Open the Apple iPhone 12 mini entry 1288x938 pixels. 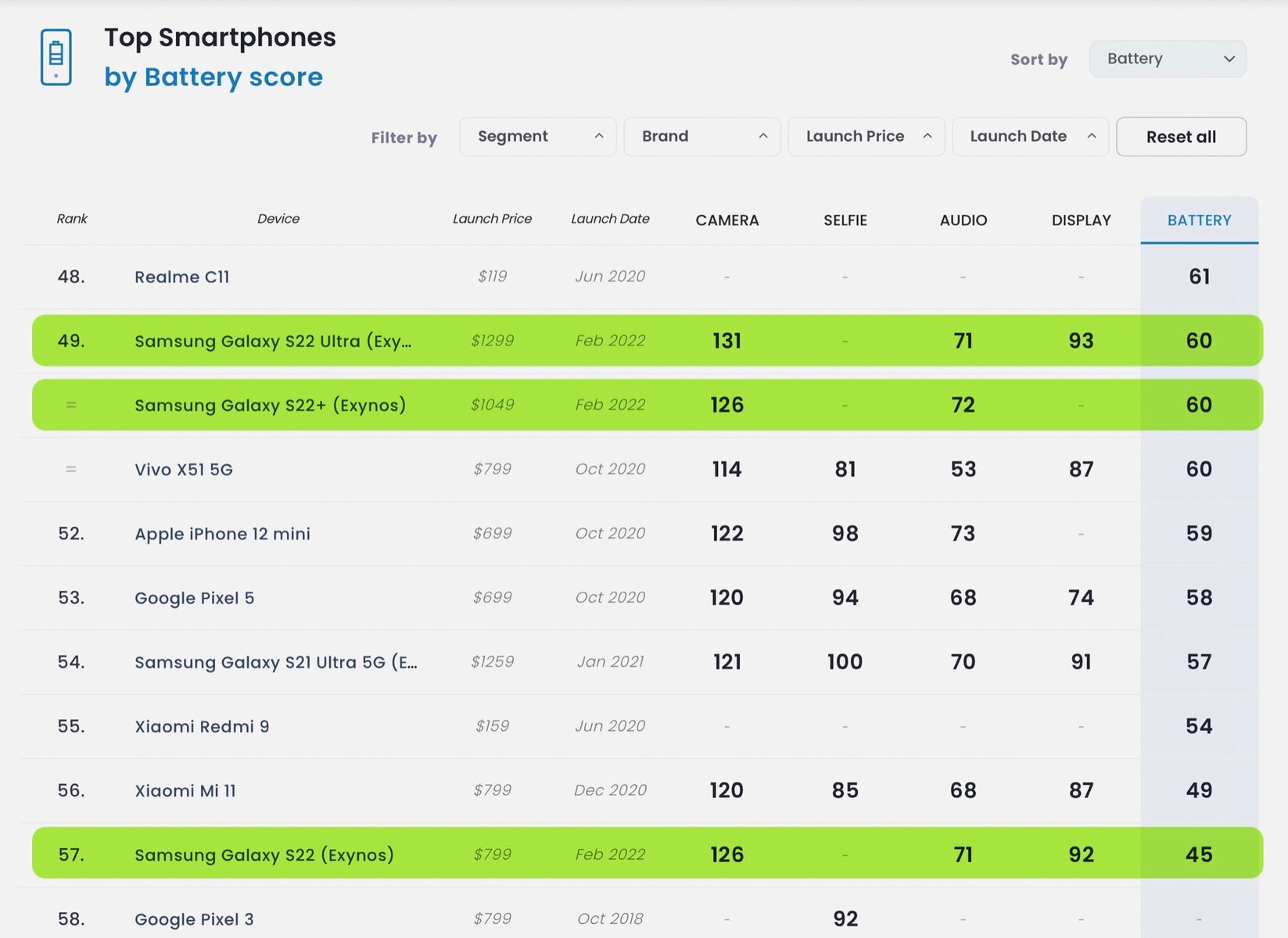click(x=222, y=534)
